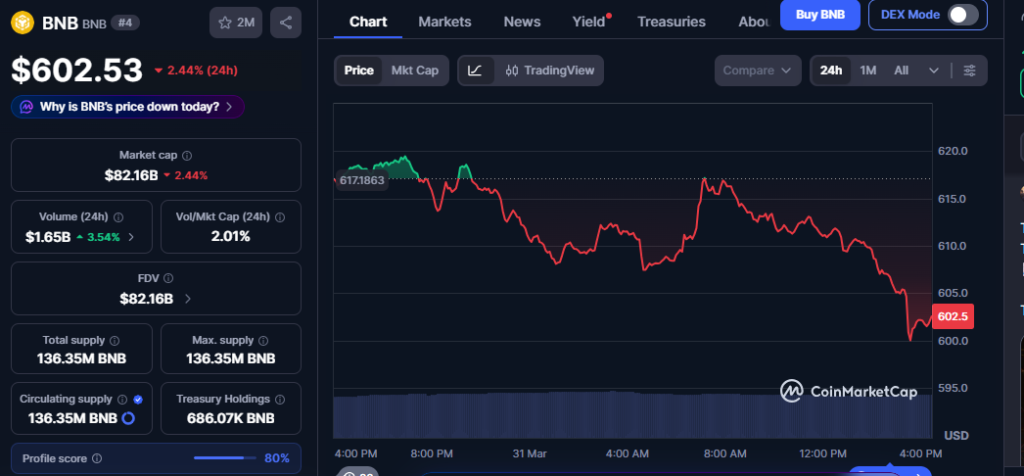Expand more time range options chevron

pos(934,70)
